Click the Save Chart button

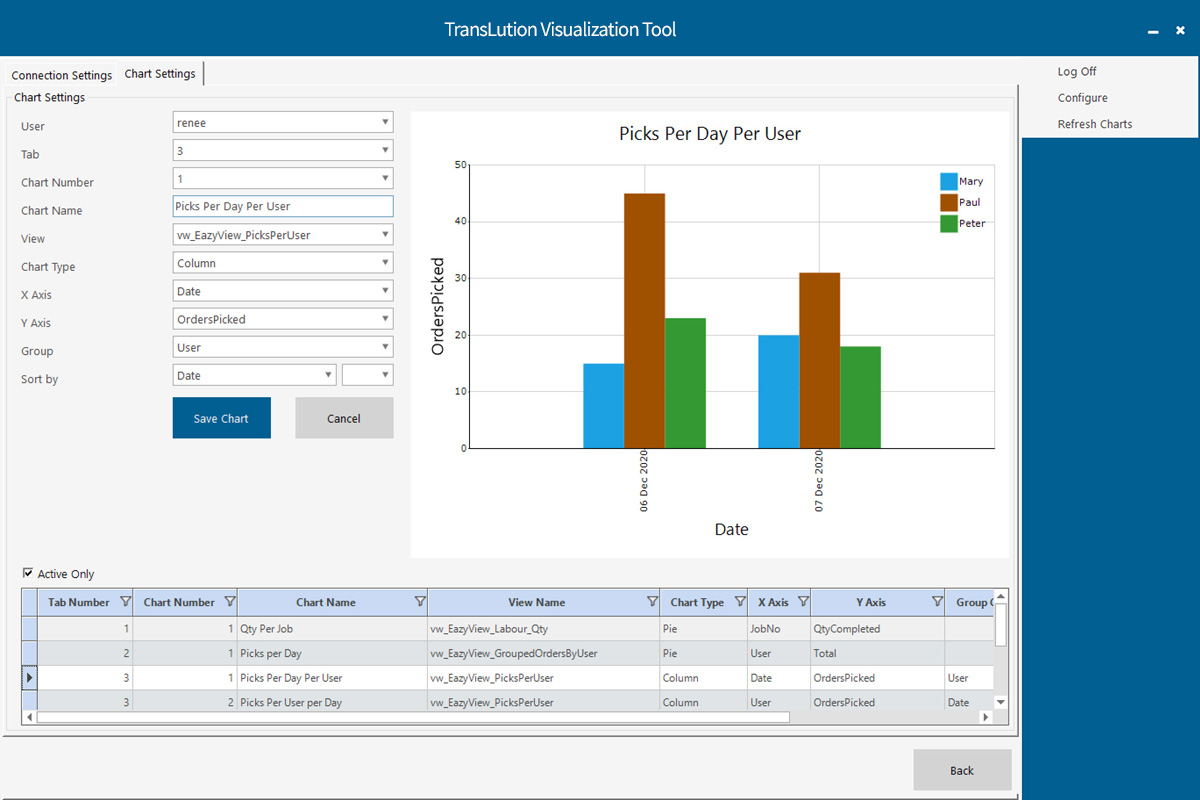click(221, 418)
